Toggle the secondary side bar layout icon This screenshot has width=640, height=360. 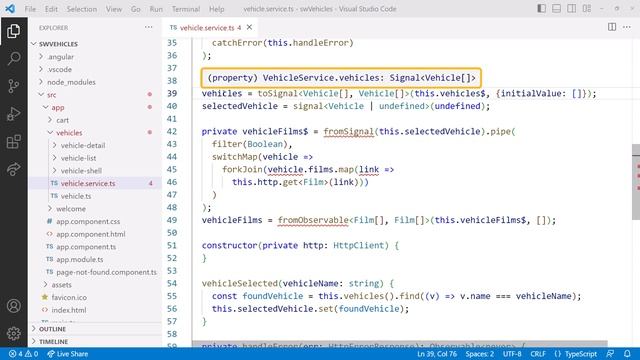pos(571,8)
